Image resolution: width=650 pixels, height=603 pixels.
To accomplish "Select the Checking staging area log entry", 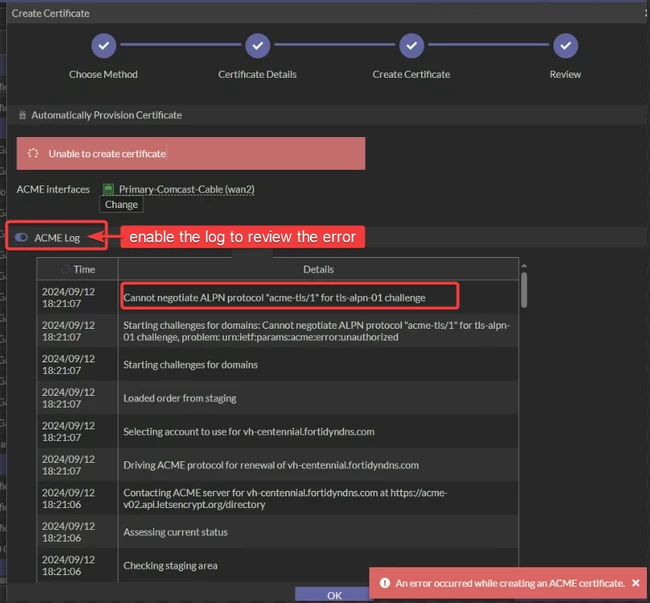I will pyautogui.click(x=277, y=565).
